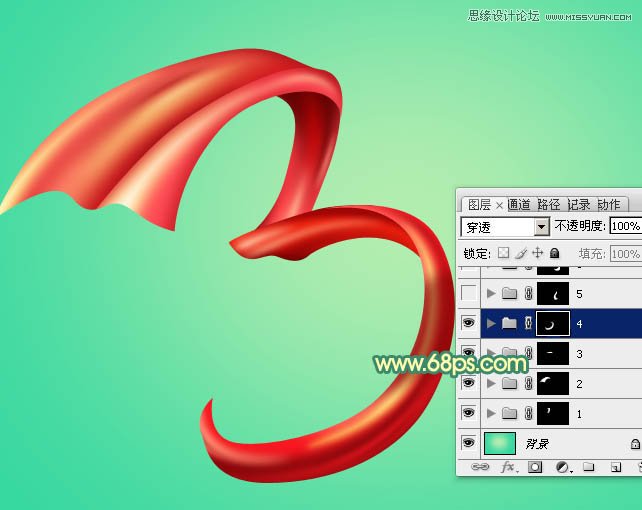The height and width of the screenshot is (510, 642).
Task: Lock layer position
Action: point(537,254)
